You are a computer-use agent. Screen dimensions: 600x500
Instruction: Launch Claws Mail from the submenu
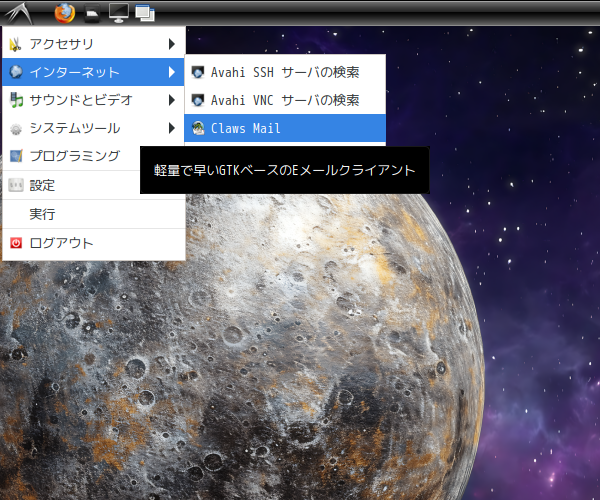285,128
